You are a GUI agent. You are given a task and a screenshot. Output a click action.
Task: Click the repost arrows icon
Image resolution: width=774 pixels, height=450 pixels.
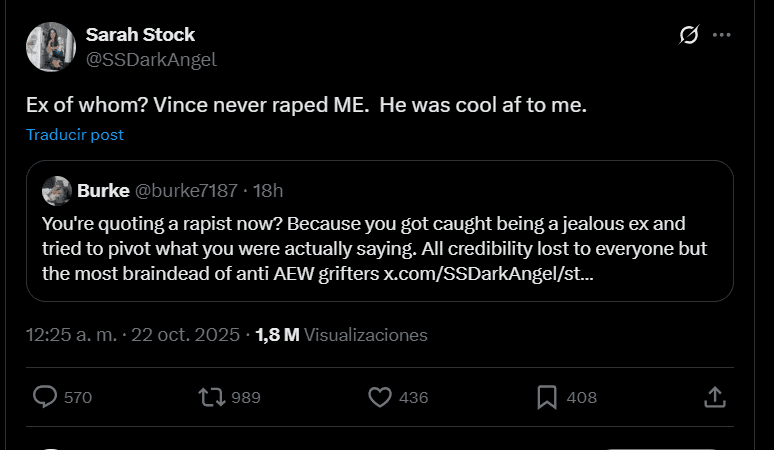coord(211,397)
